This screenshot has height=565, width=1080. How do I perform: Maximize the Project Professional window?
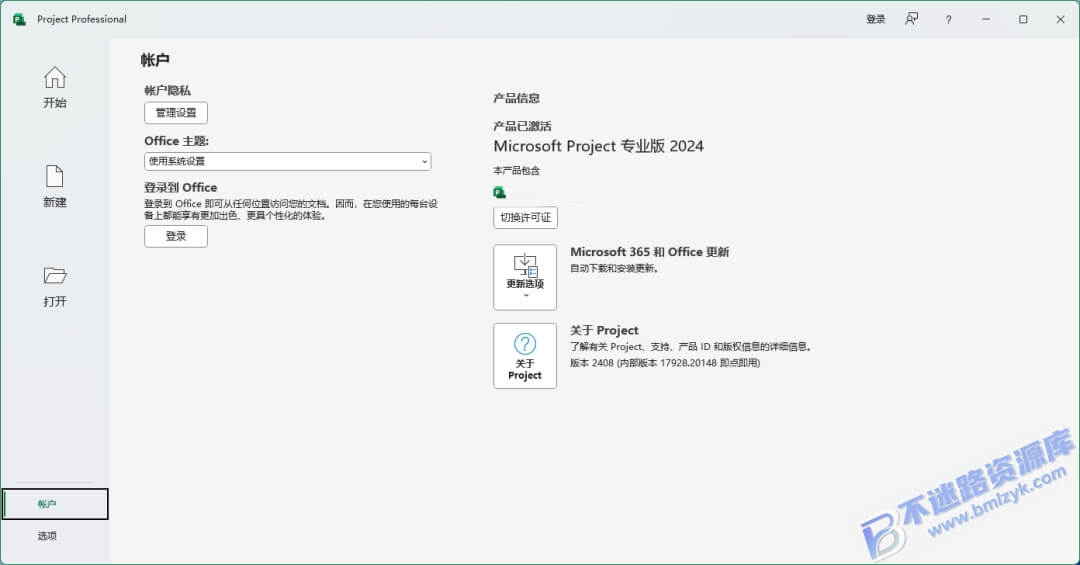[1023, 19]
